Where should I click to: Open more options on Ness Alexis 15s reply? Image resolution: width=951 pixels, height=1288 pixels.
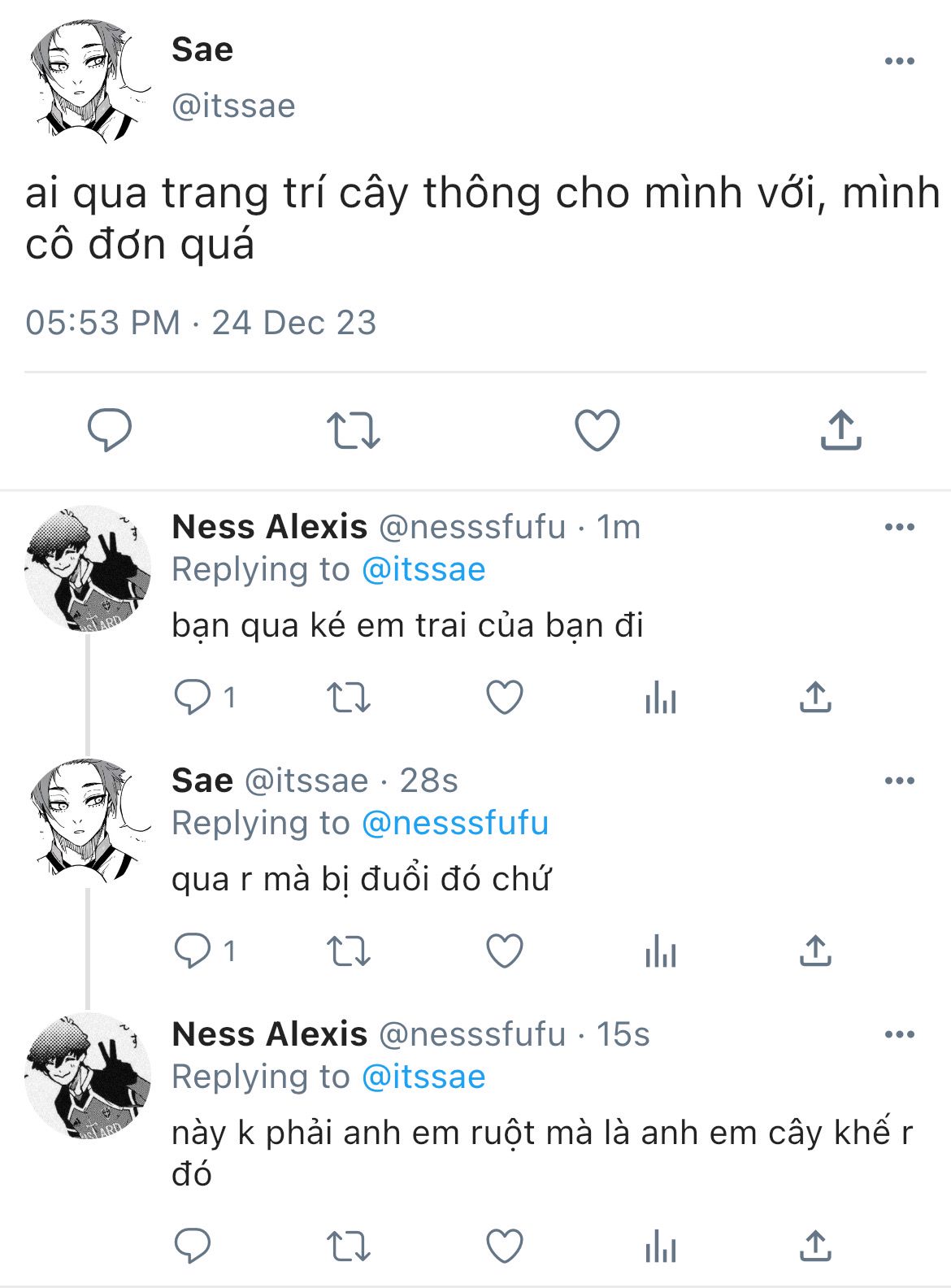[x=899, y=1034]
